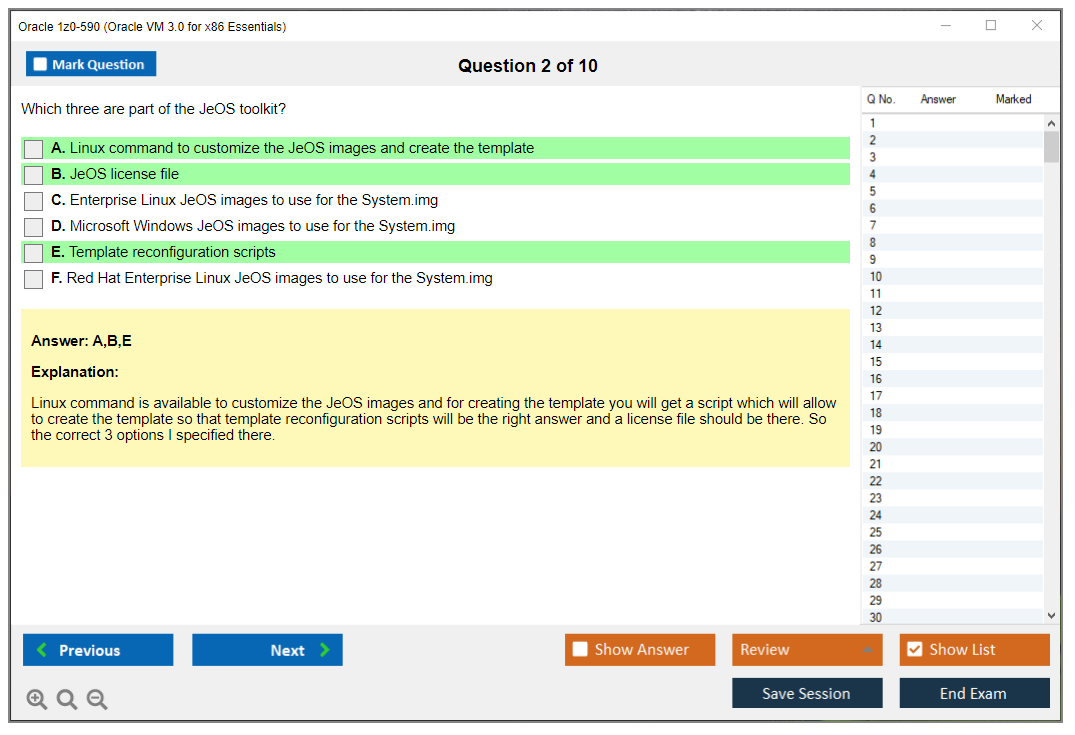Click the Save Session button
1075x735 pixels.
[x=807, y=693]
